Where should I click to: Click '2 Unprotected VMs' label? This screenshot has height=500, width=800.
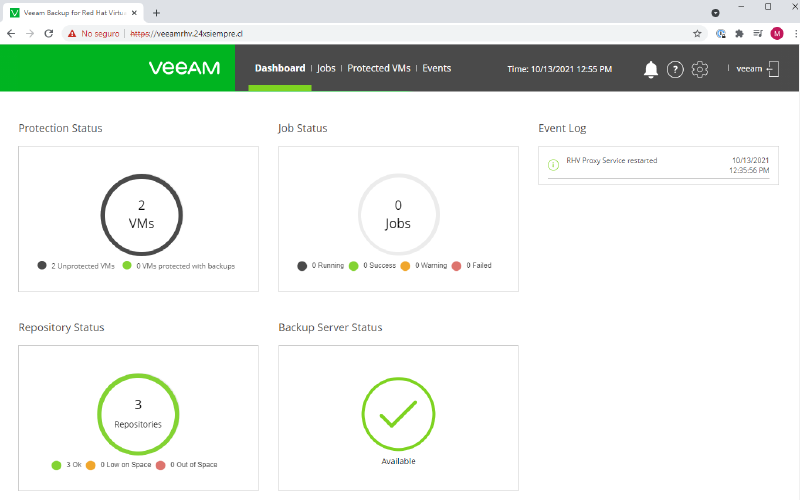(x=83, y=266)
